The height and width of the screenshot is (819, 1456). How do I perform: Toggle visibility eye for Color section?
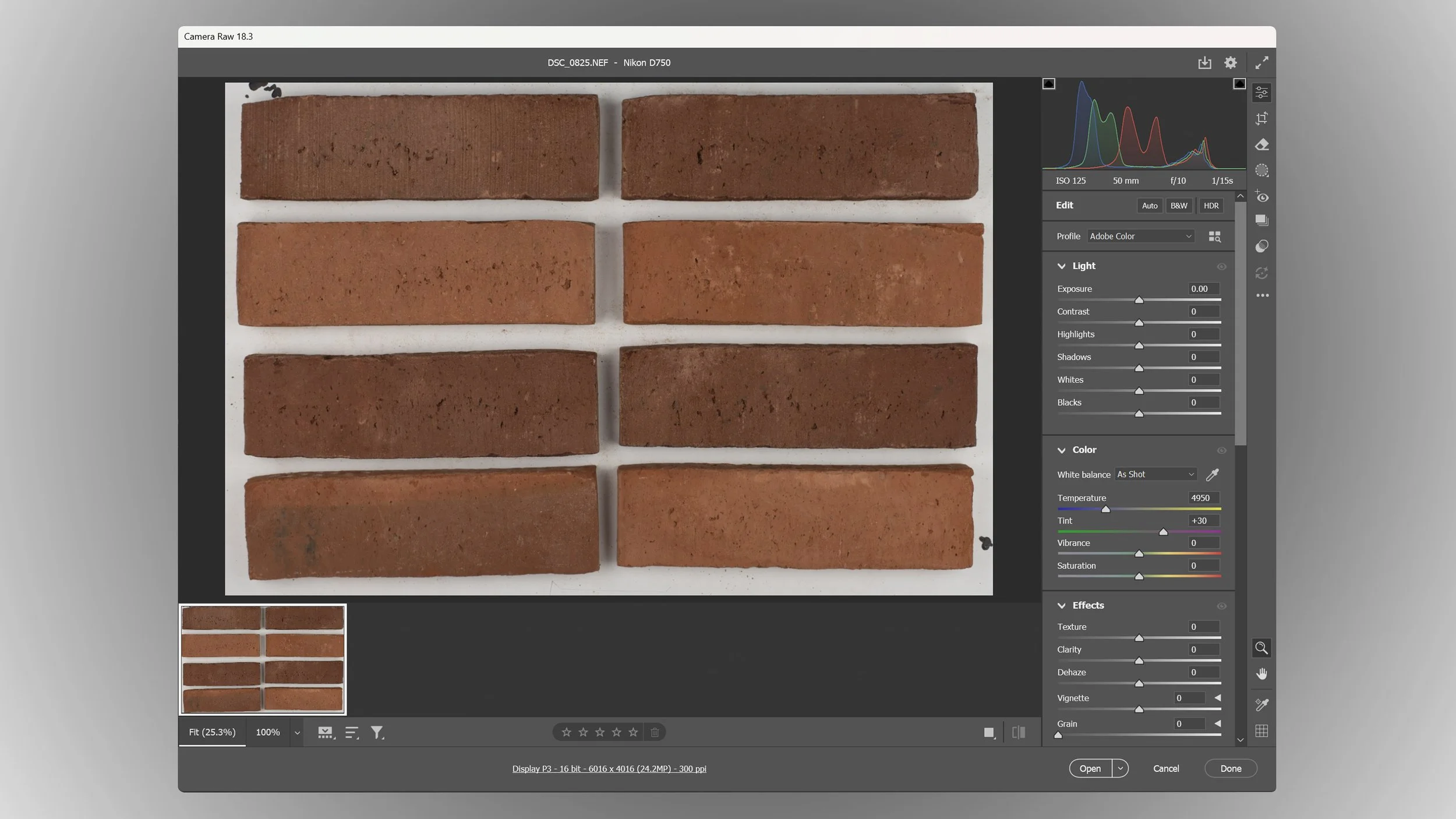1221,451
